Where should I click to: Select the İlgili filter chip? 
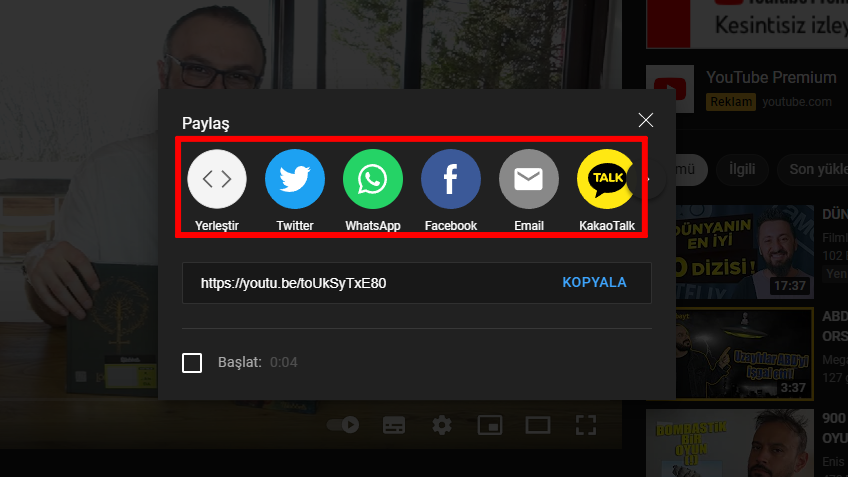pyautogui.click(x=741, y=169)
